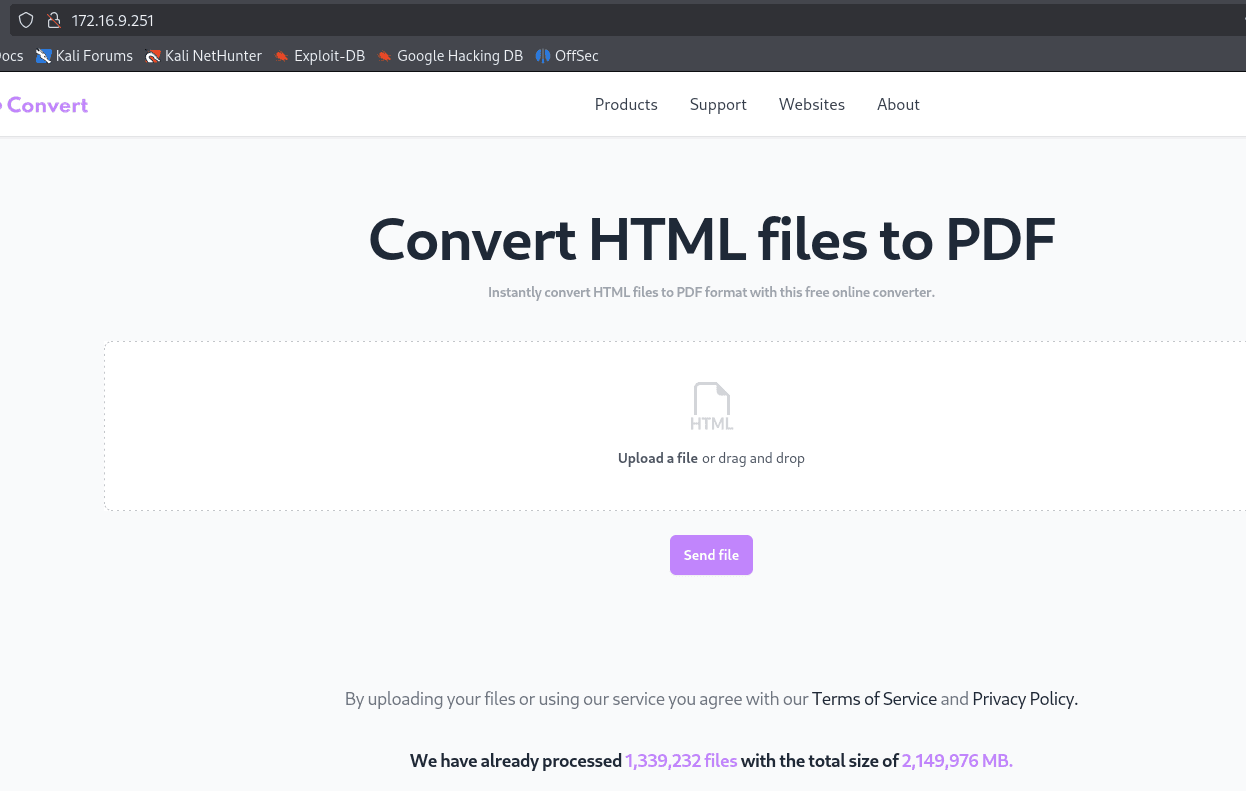This screenshot has height=791, width=1246.
Task: Open the Support menu item
Action: [718, 105]
